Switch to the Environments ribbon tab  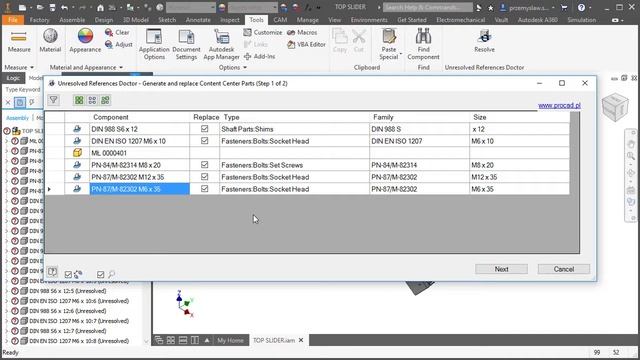click(369, 20)
